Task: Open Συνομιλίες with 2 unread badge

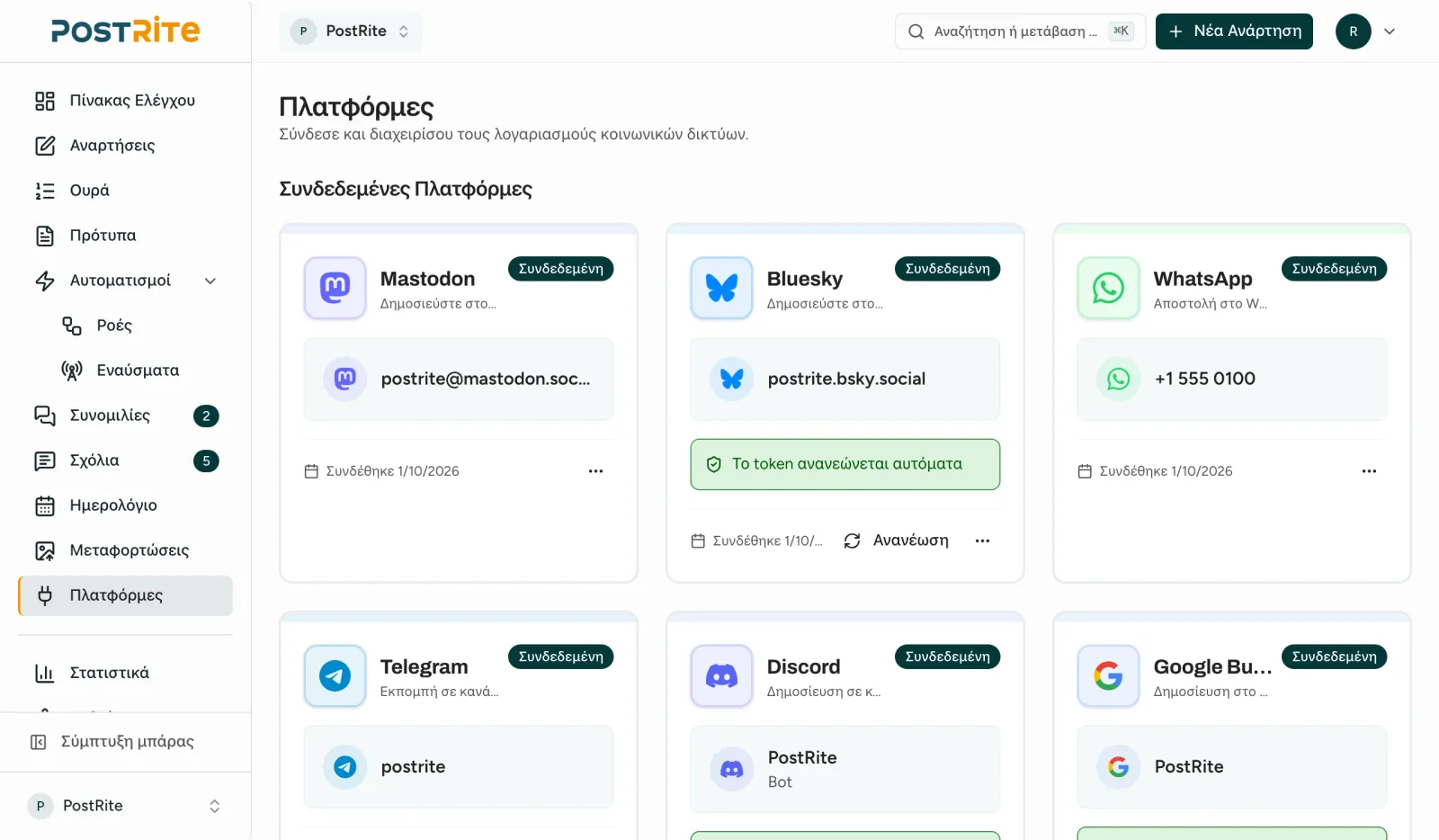Action: tap(125, 416)
